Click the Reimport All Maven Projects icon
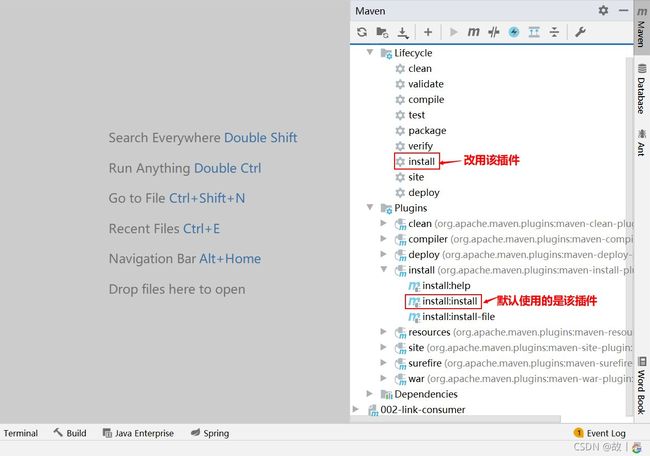650x456 pixels. coord(362,32)
